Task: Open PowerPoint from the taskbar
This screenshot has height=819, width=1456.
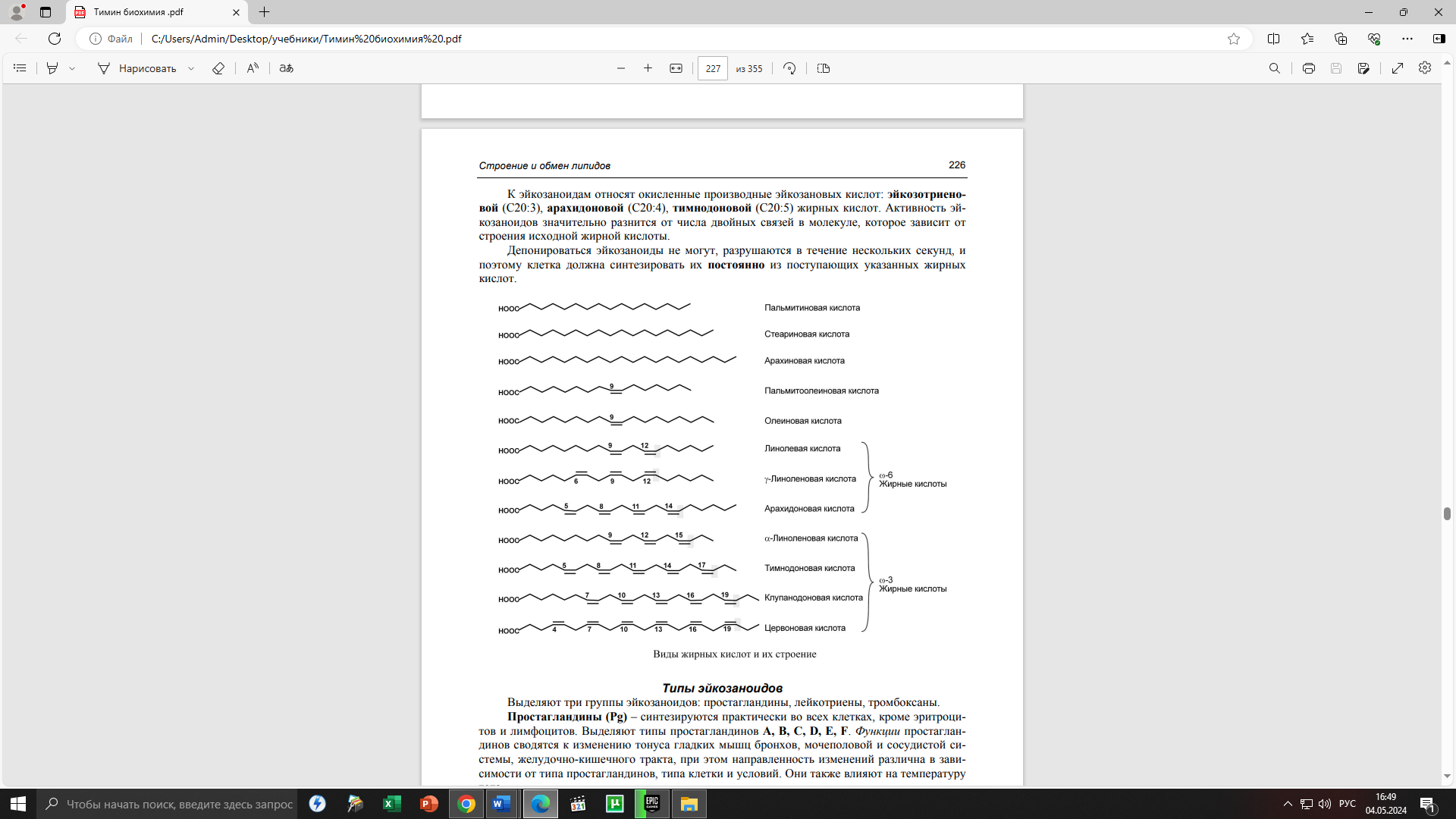Action: tap(429, 804)
